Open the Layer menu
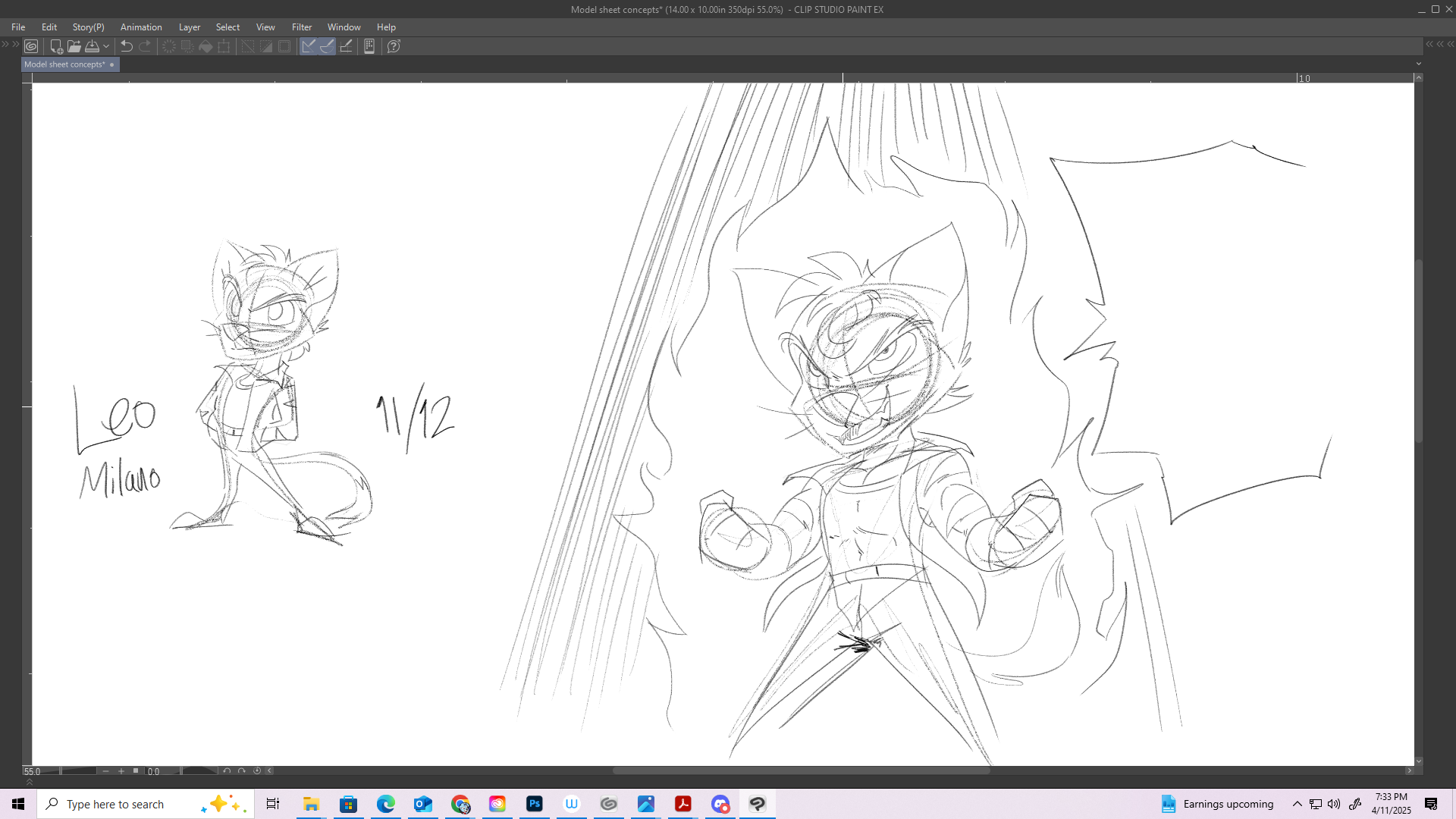 pos(189,27)
